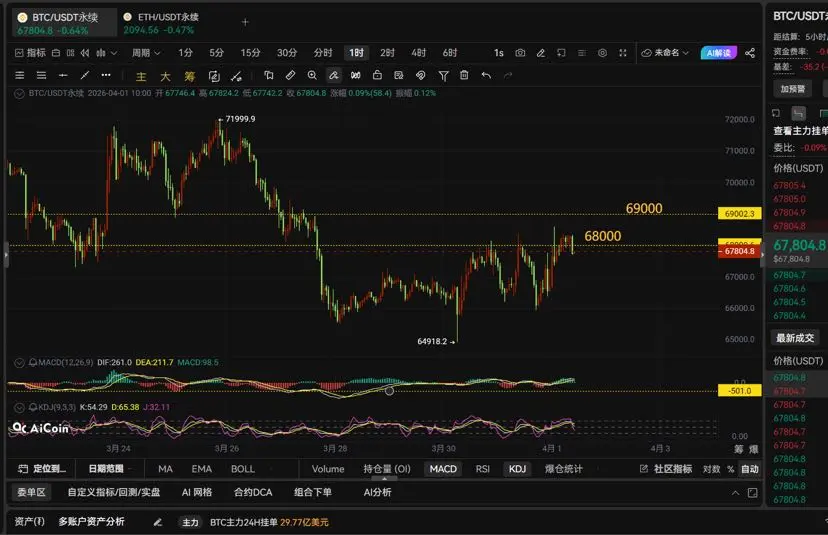This screenshot has height=535, width=828.
Task: Open the 周期 period dropdown
Action: 146,53
